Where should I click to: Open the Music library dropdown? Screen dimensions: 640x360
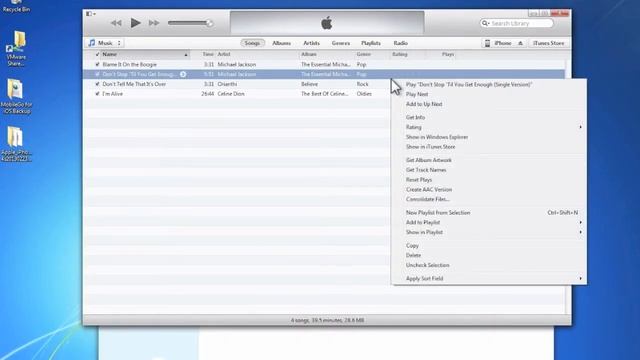pyautogui.click(x=104, y=43)
